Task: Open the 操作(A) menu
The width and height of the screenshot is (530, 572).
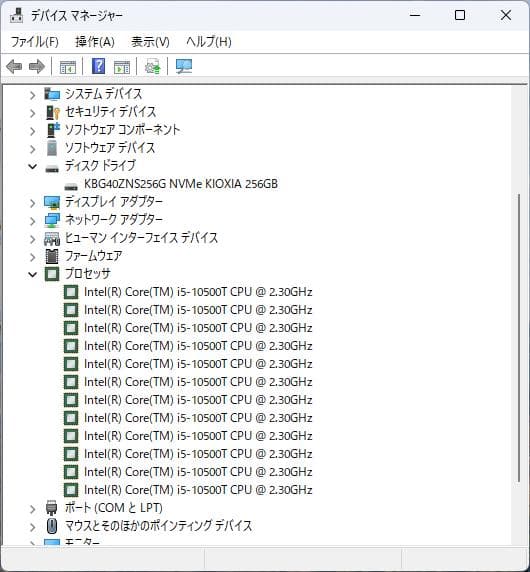Action: 95,42
